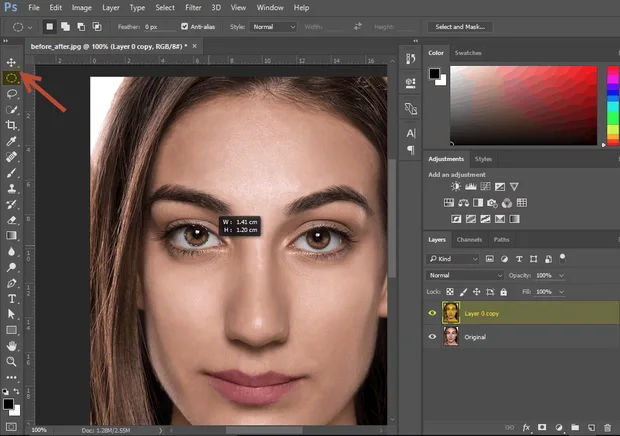Screen dimensions: 620x436
Task: Toggle the Anti-alias checkbox
Action: pos(184,26)
